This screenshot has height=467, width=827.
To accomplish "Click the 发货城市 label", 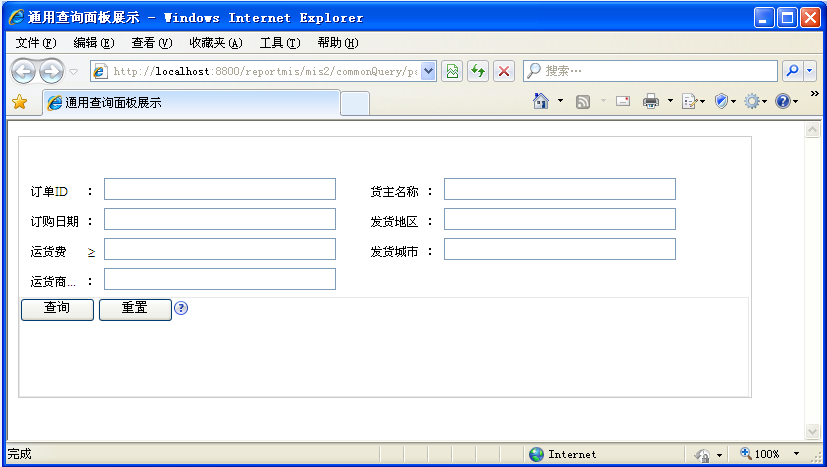I will (x=395, y=252).
